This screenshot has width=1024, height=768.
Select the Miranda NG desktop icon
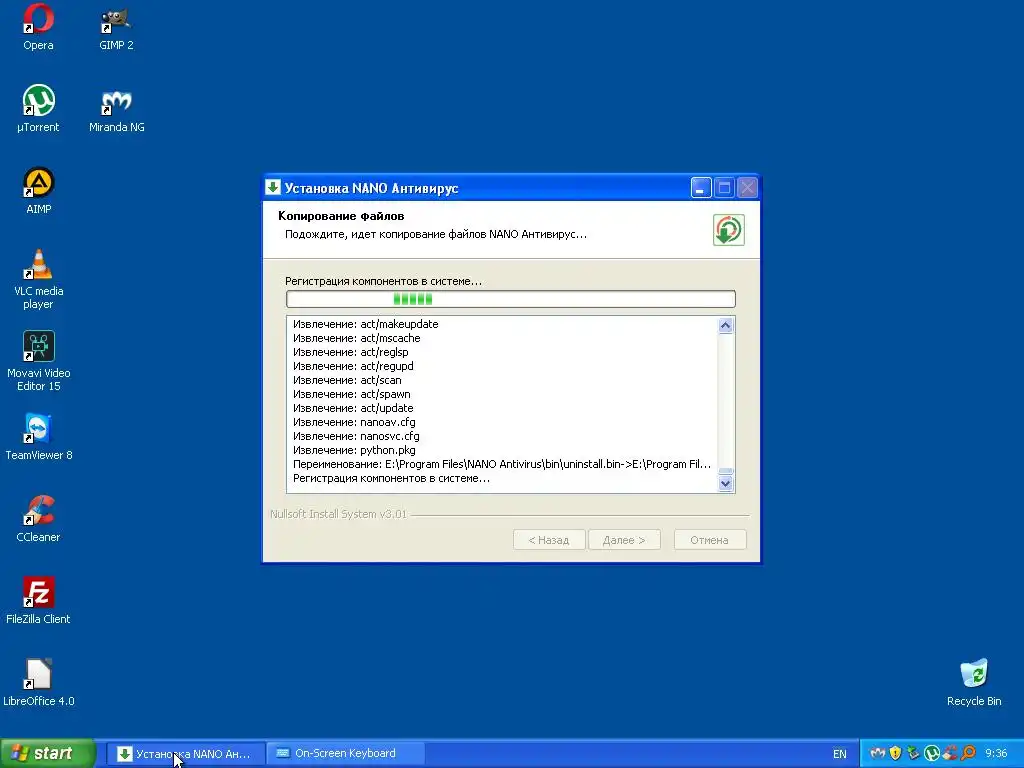[116, 109]
